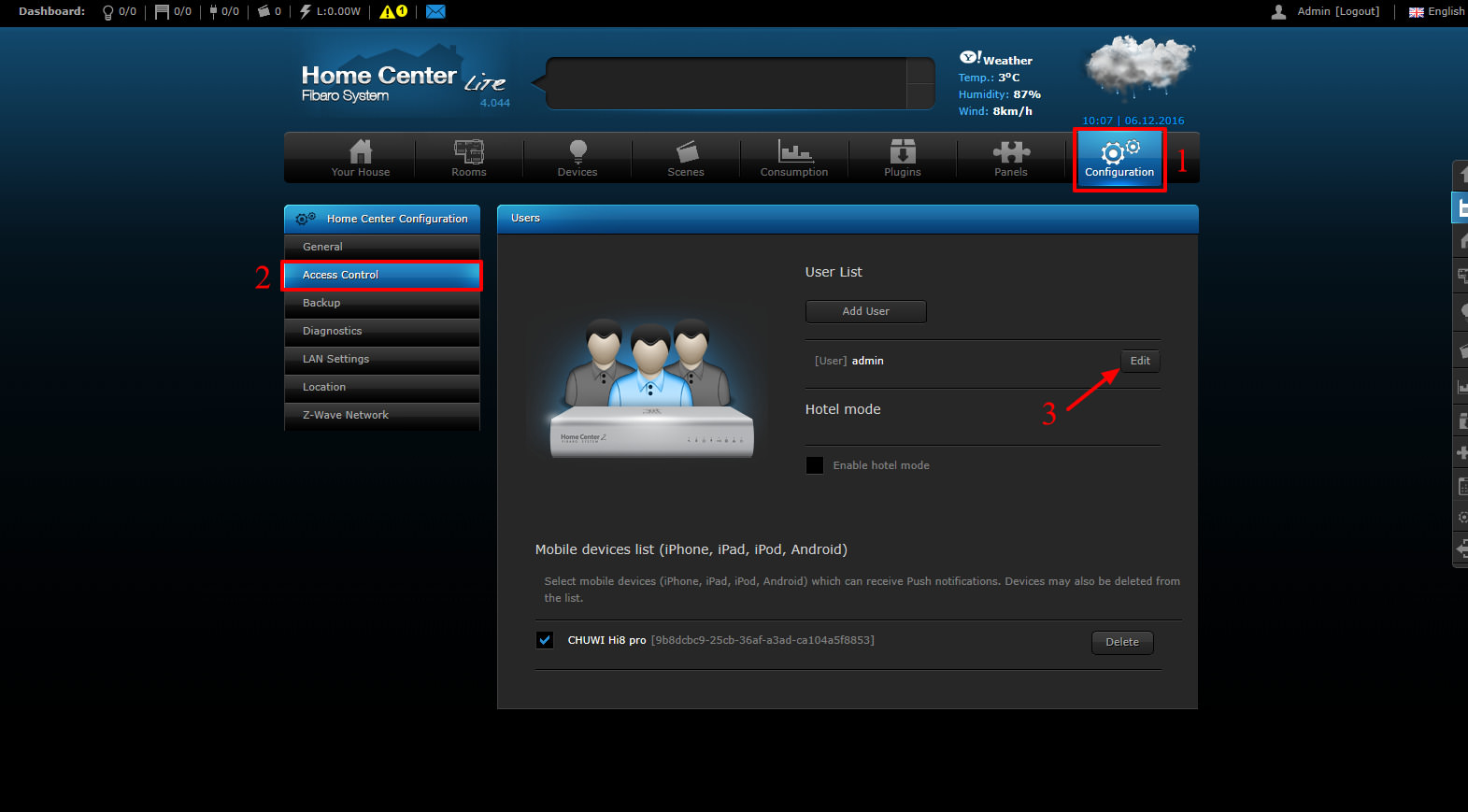Open the Your House section
Screen dimensions: 1468x812
361,158
